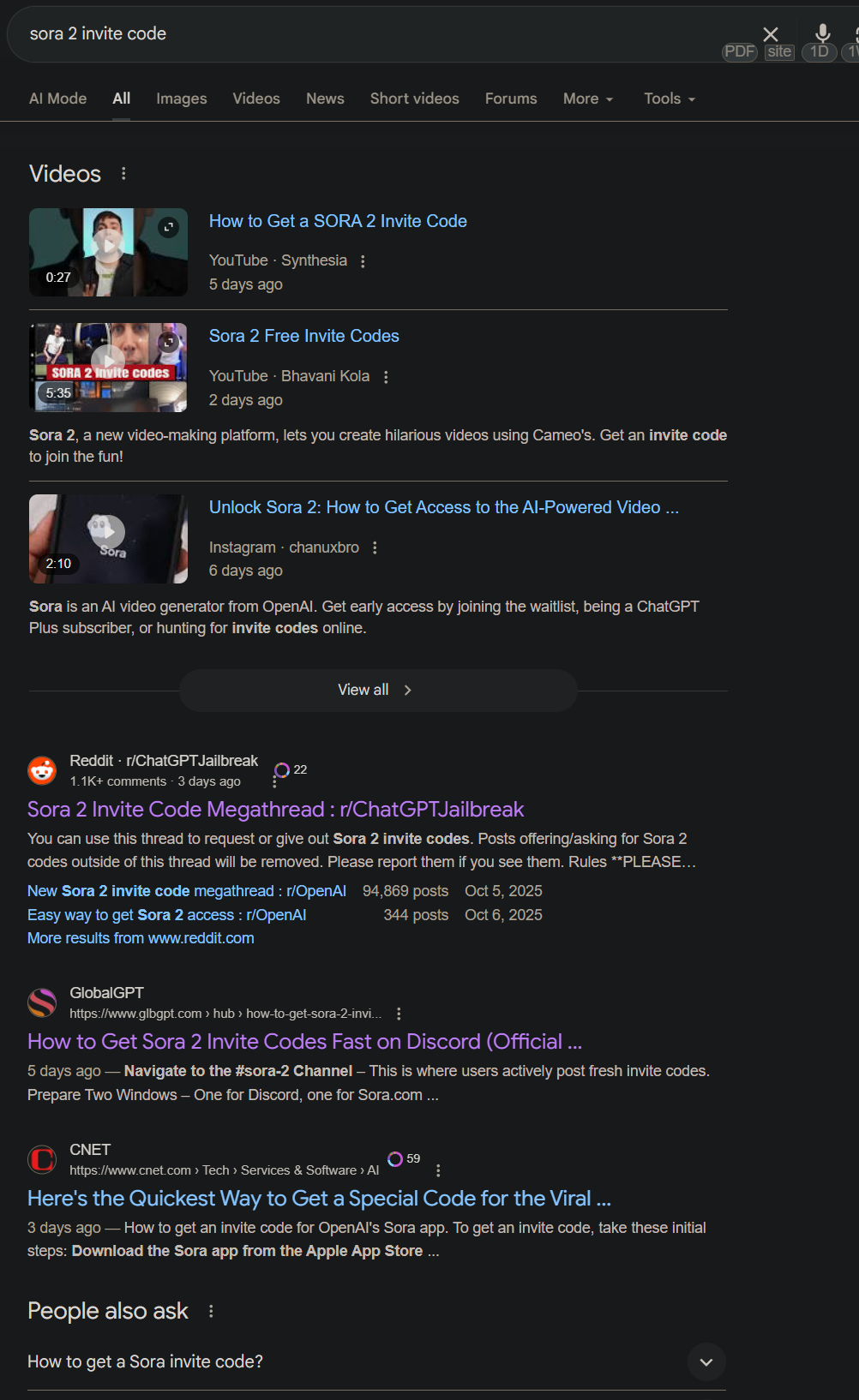Screen dimensions: 859x1400
Task: Open three-dot menu for GlobalGPT result
Action: tap(399, 1014)
